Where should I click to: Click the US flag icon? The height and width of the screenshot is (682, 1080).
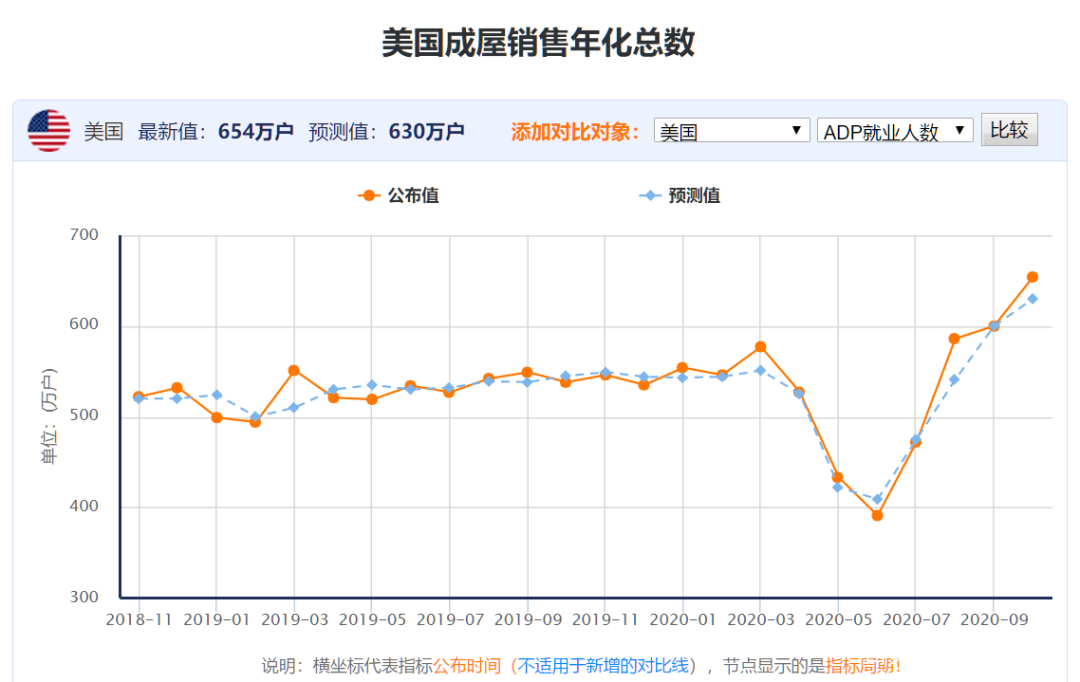coord(48,129)
